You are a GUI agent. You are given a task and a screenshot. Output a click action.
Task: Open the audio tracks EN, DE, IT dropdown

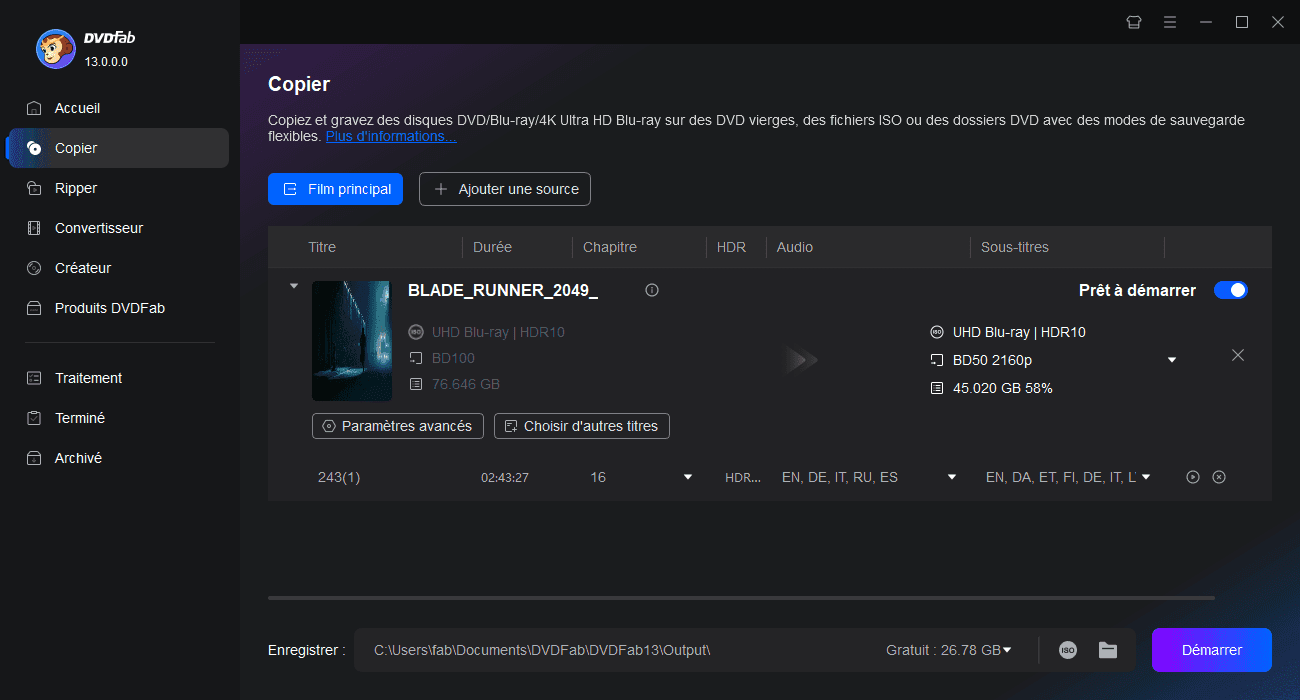tap(952, 477)
